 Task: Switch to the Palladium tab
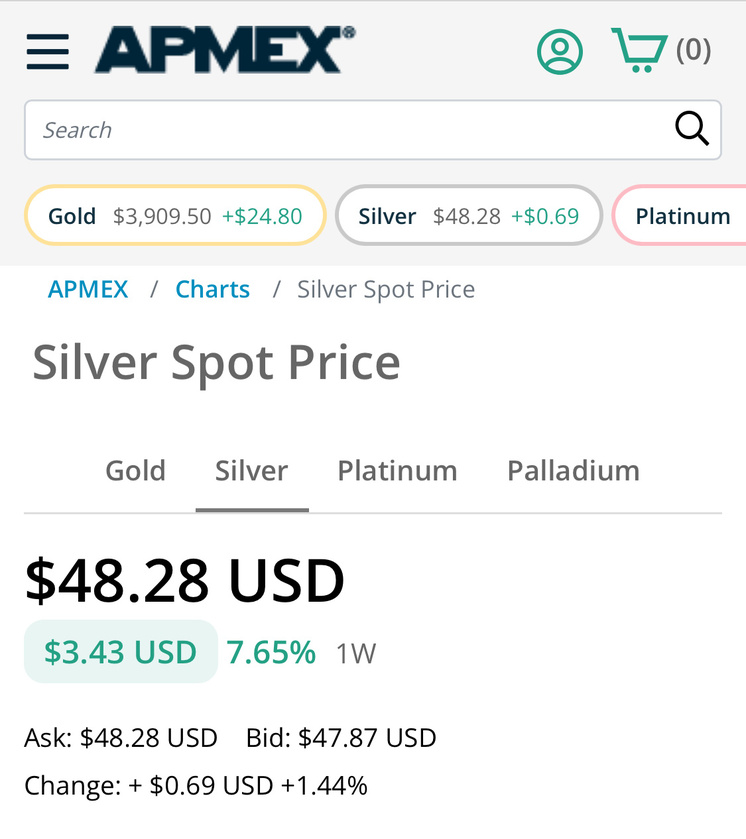tap(573, 471)
